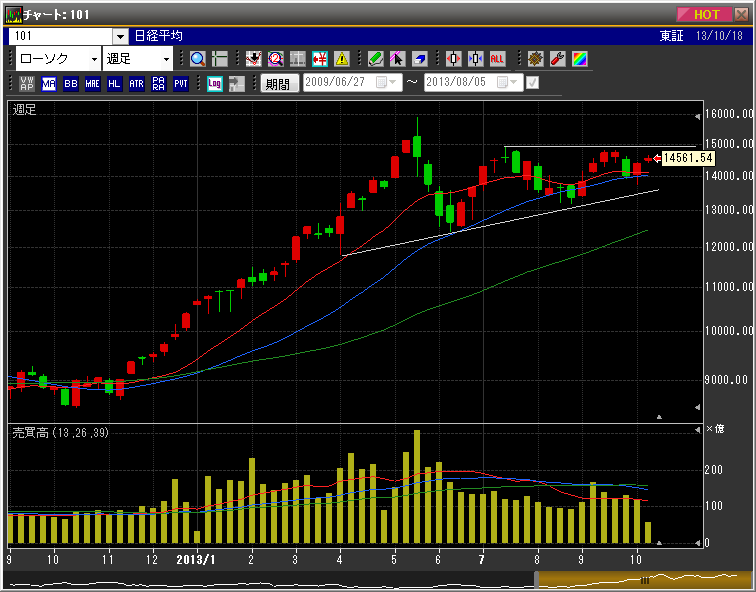Expand the stock code 101 dropdown

tap(120, 36)
